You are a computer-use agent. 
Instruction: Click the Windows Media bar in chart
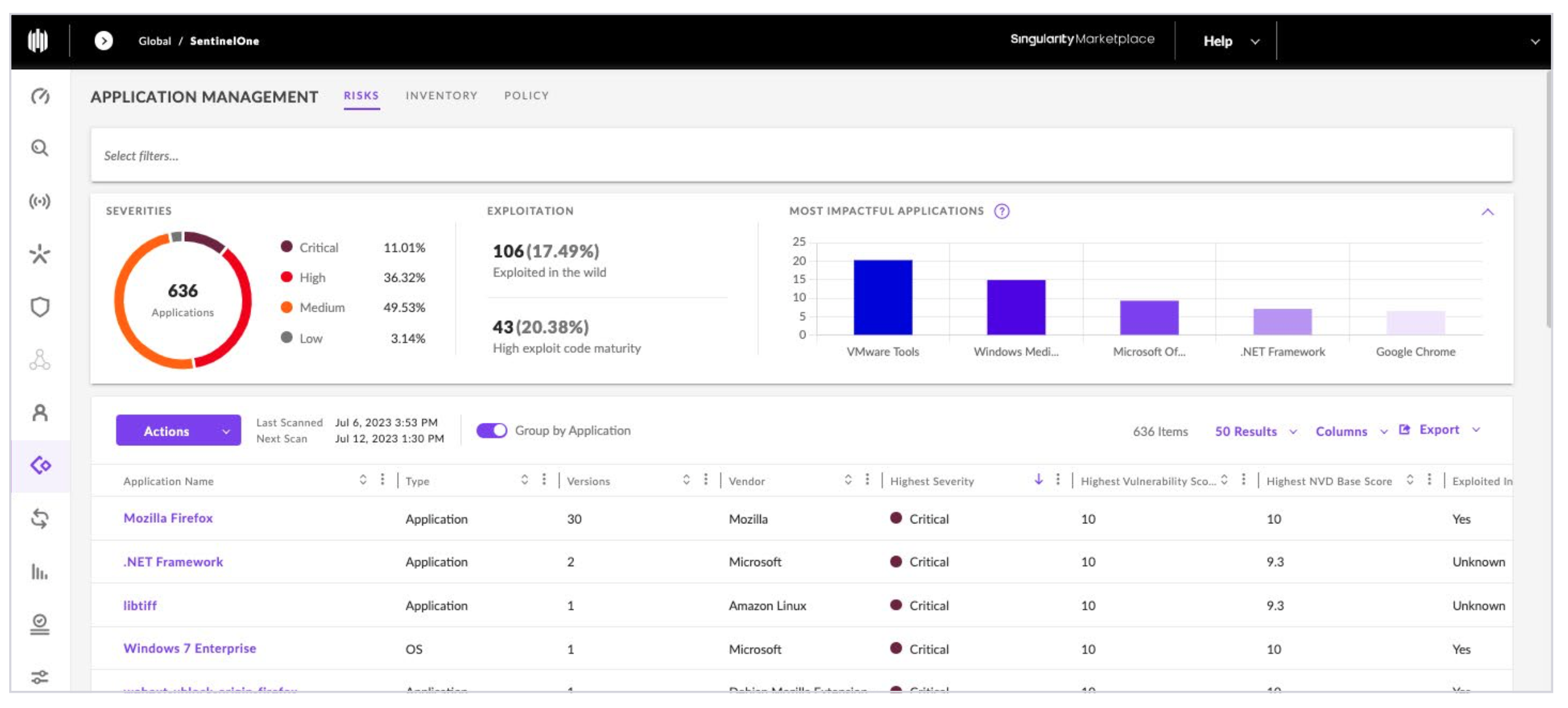click(x=1015, y=307)
